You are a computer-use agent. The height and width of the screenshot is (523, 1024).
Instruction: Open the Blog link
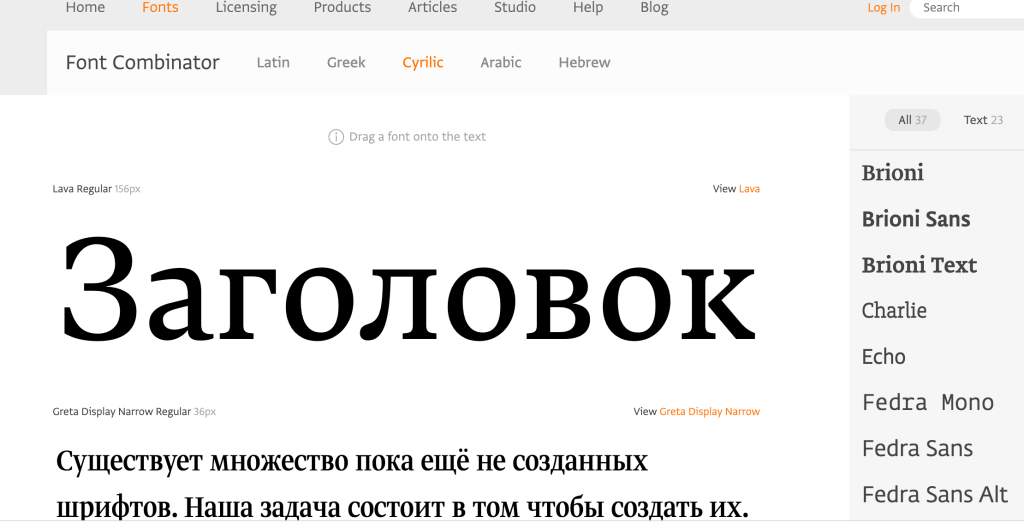coord(654,8)
